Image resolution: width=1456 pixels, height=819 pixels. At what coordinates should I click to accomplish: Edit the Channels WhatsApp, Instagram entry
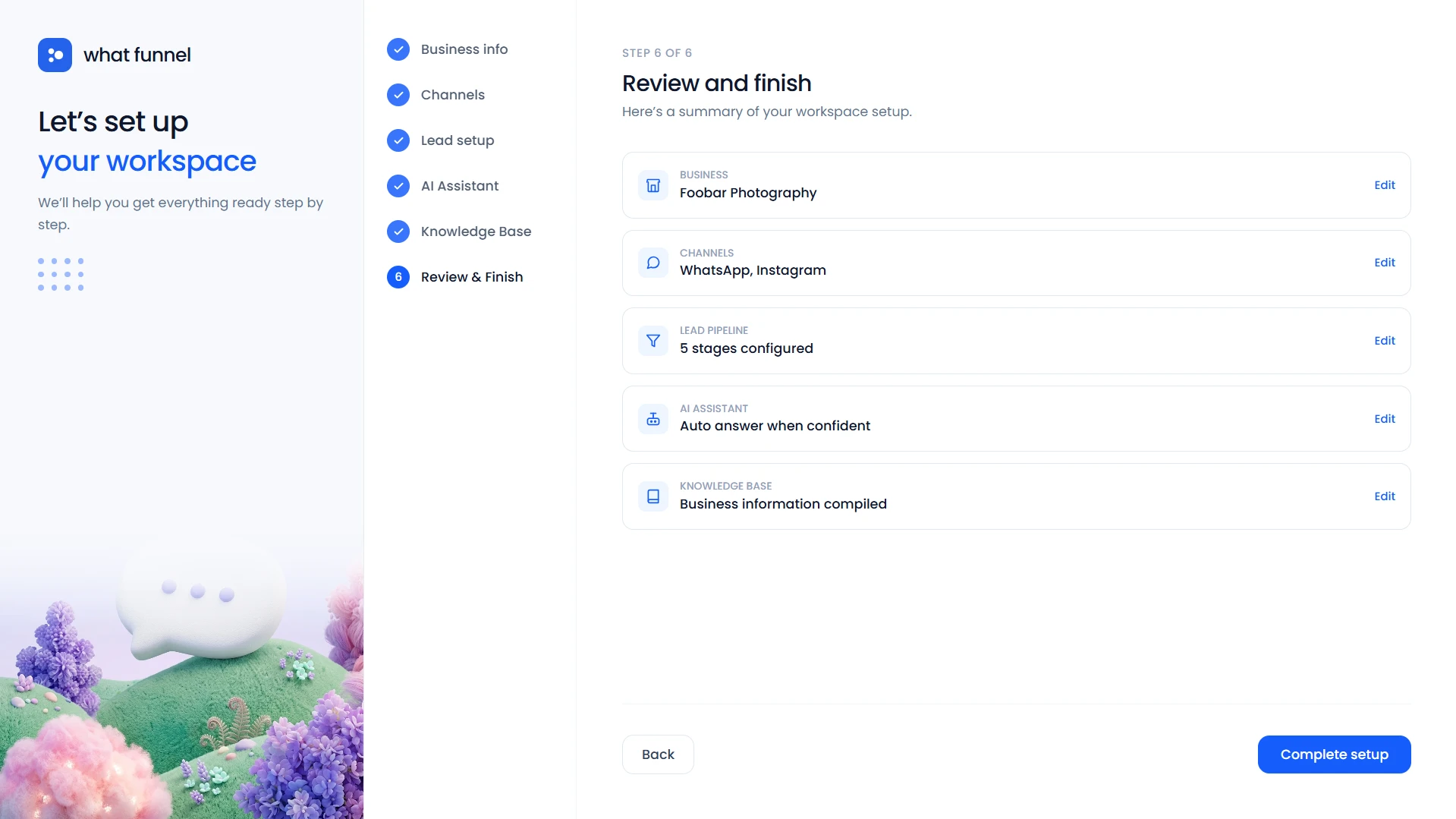[1385, 263]
